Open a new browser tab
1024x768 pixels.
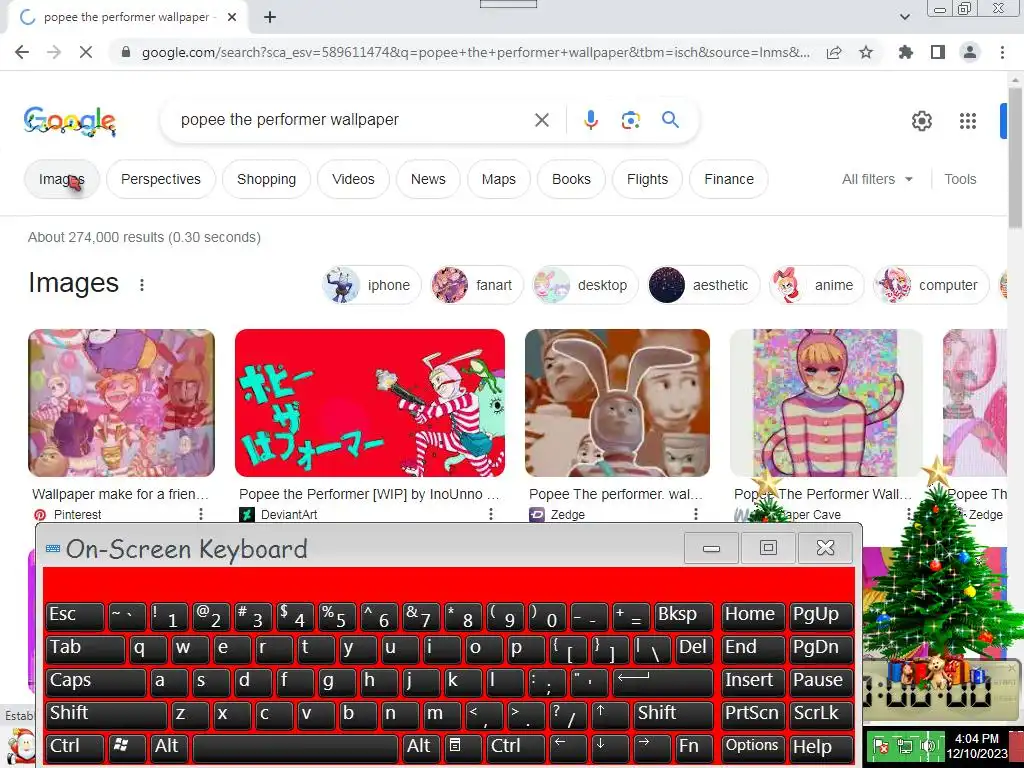pos(270,17)
